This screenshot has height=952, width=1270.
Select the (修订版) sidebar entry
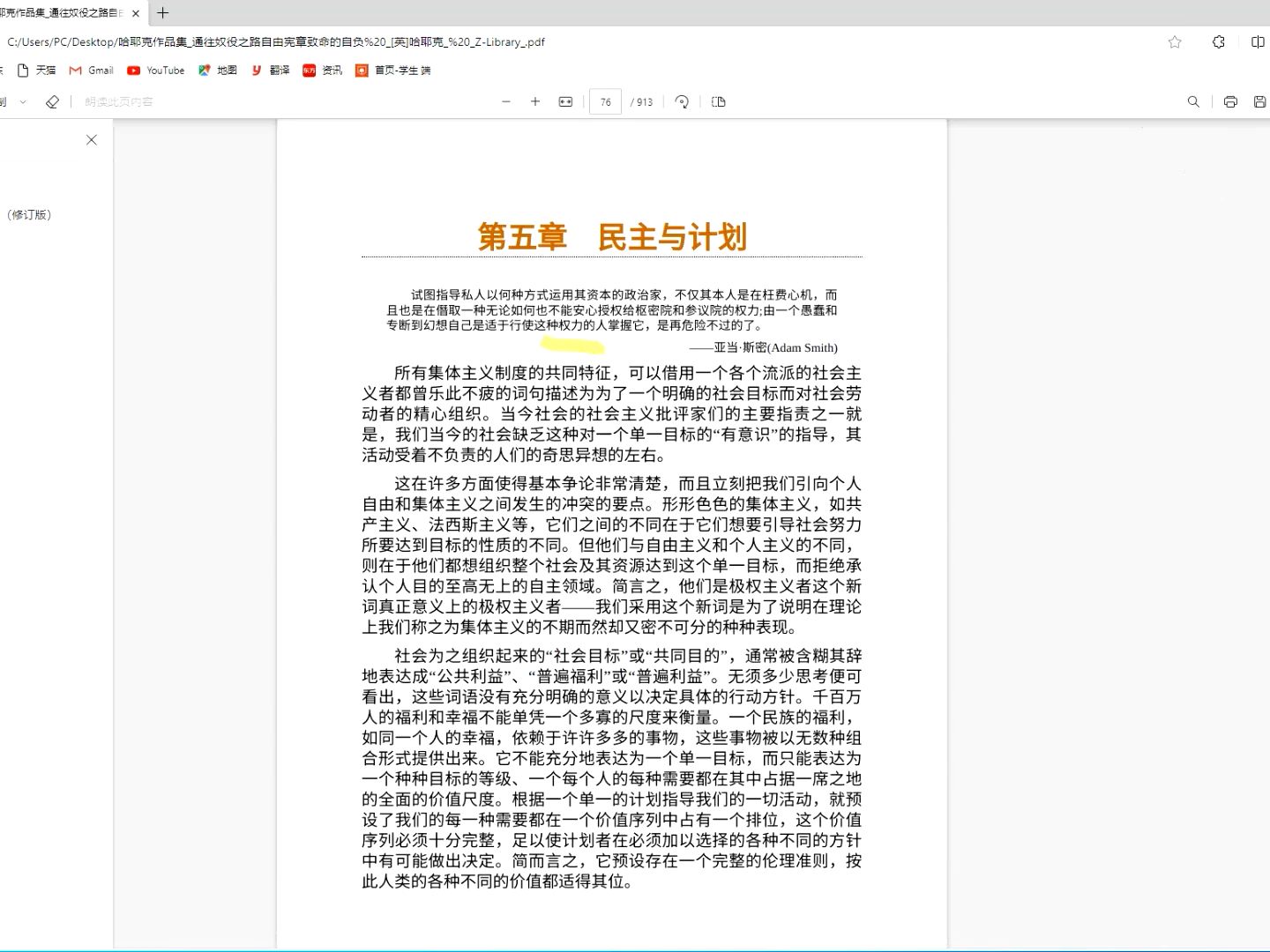(29, 215)
